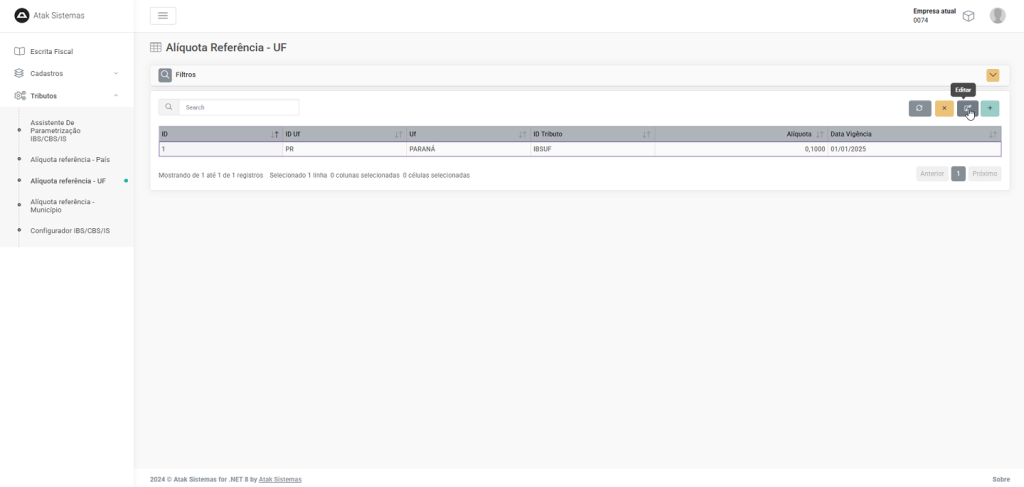The height and width of the screenshot is (487, 1024).
Task: Open Escrita Fiscal in the sidebar
Action: tap(51, 51)
